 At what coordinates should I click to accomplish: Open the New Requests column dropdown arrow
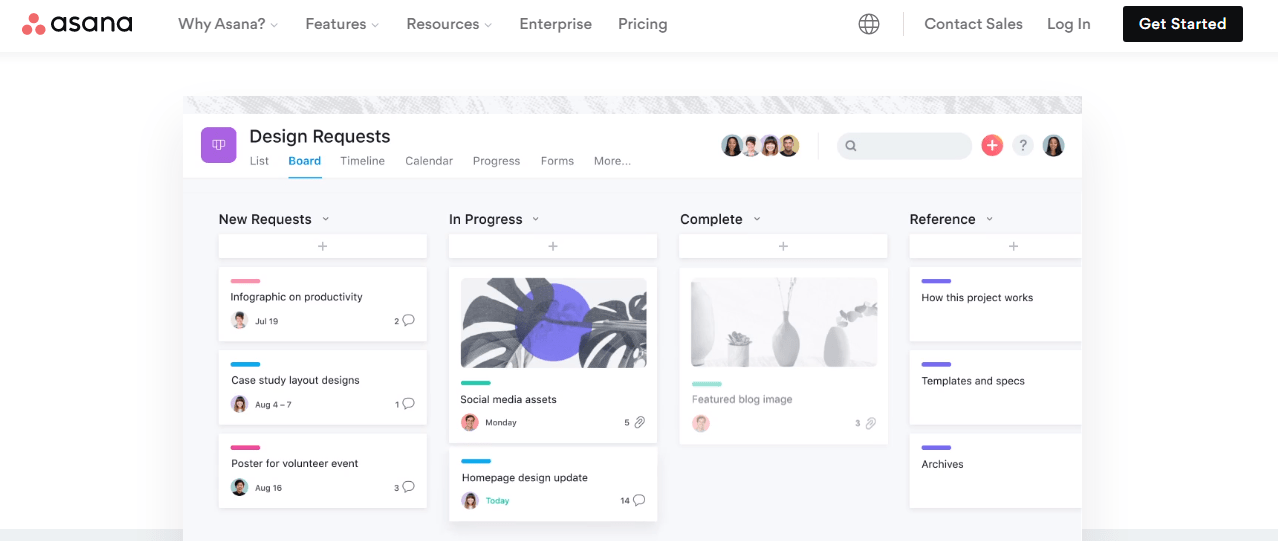[326, 219]
